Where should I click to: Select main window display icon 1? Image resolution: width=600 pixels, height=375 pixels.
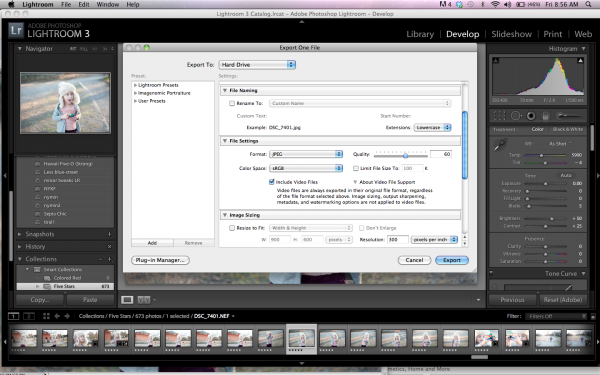[14, 316]
